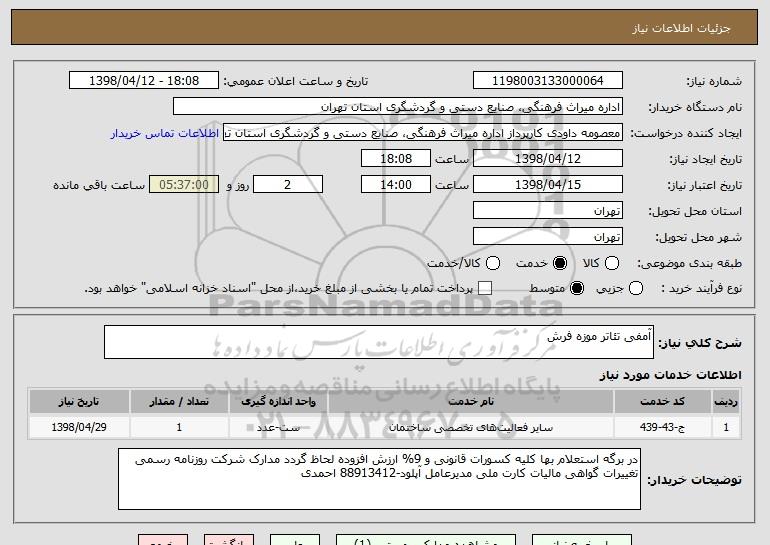Click the واحد اندازه گیری column header
Image resolution: width=770 pixels, height=545 pixels.
[x=278, y=402]
